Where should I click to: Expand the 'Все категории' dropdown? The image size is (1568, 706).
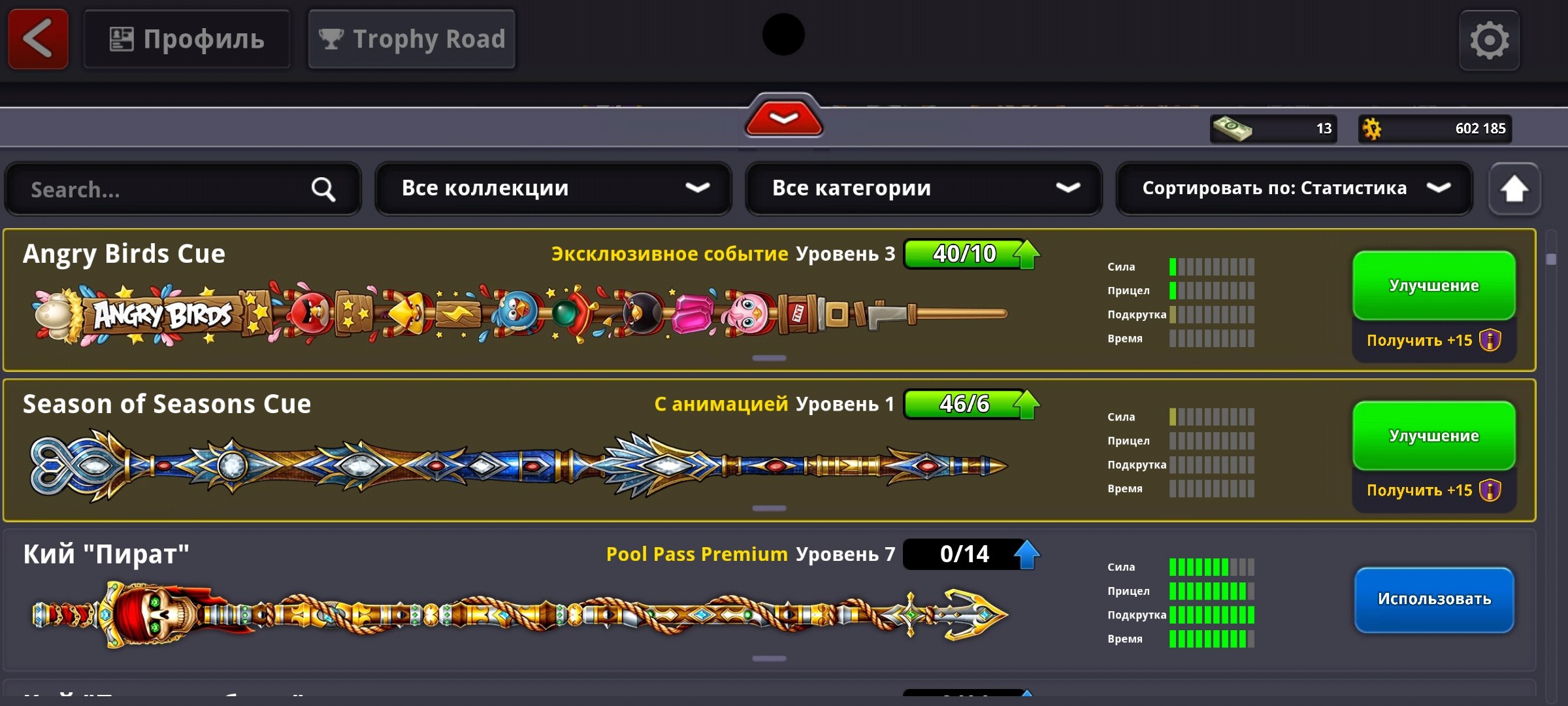click(x=924, y=189)
